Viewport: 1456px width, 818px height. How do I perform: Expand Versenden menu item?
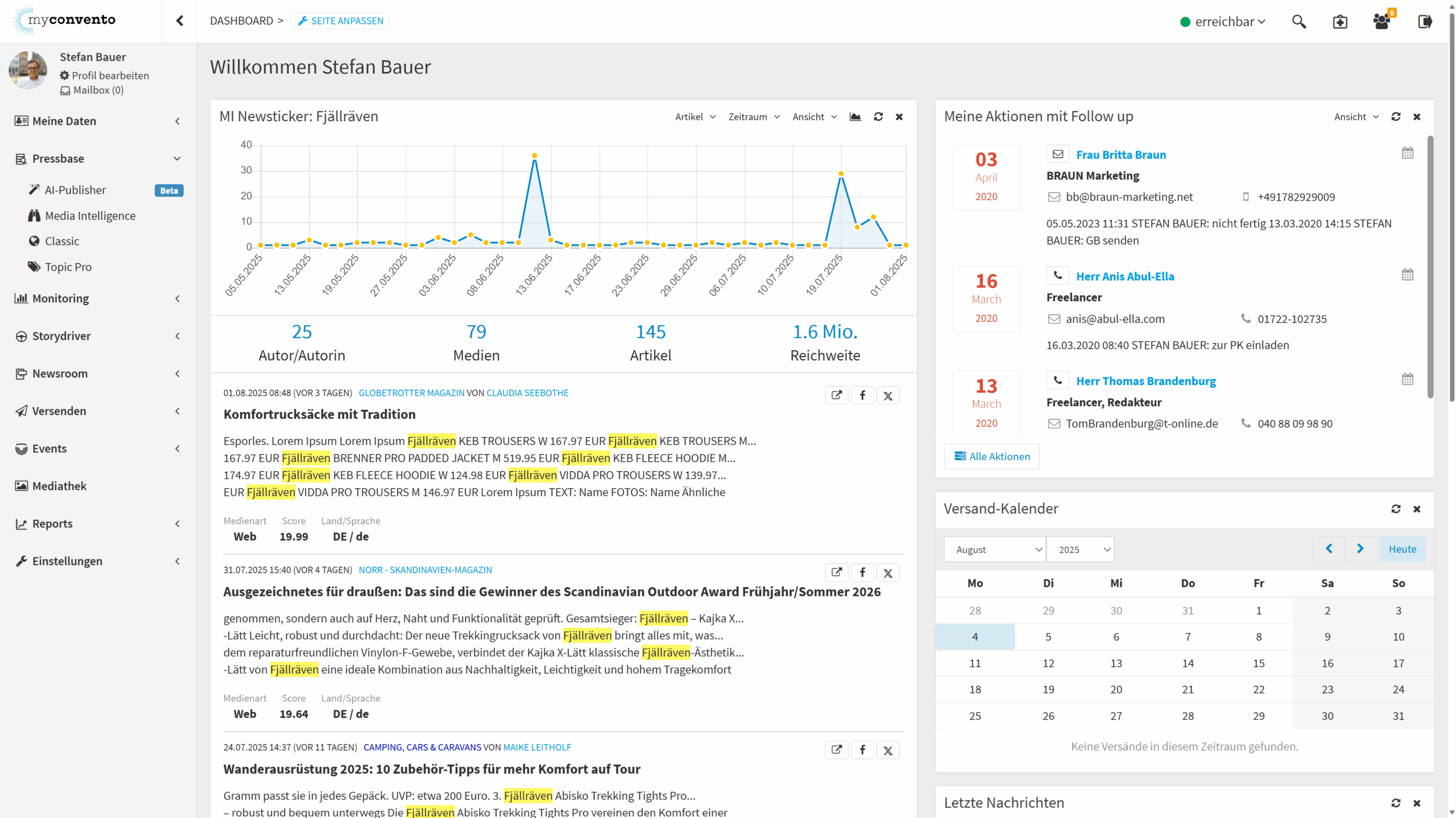98,411
